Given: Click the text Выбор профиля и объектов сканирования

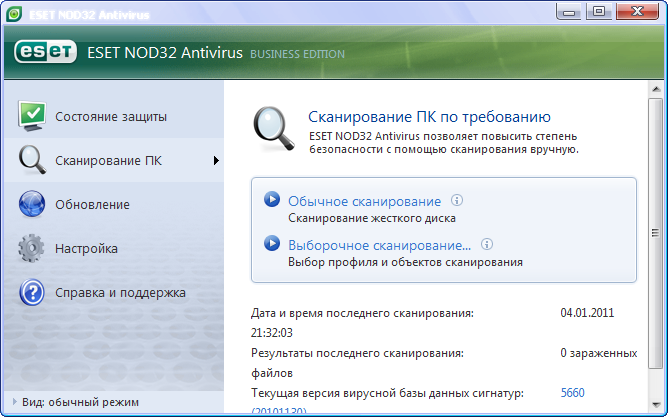Looking at the screenshot, I should pos(406,262).
